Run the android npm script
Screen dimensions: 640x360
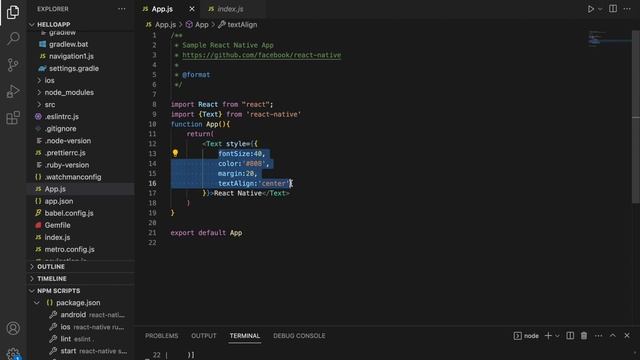pos(81,315)
